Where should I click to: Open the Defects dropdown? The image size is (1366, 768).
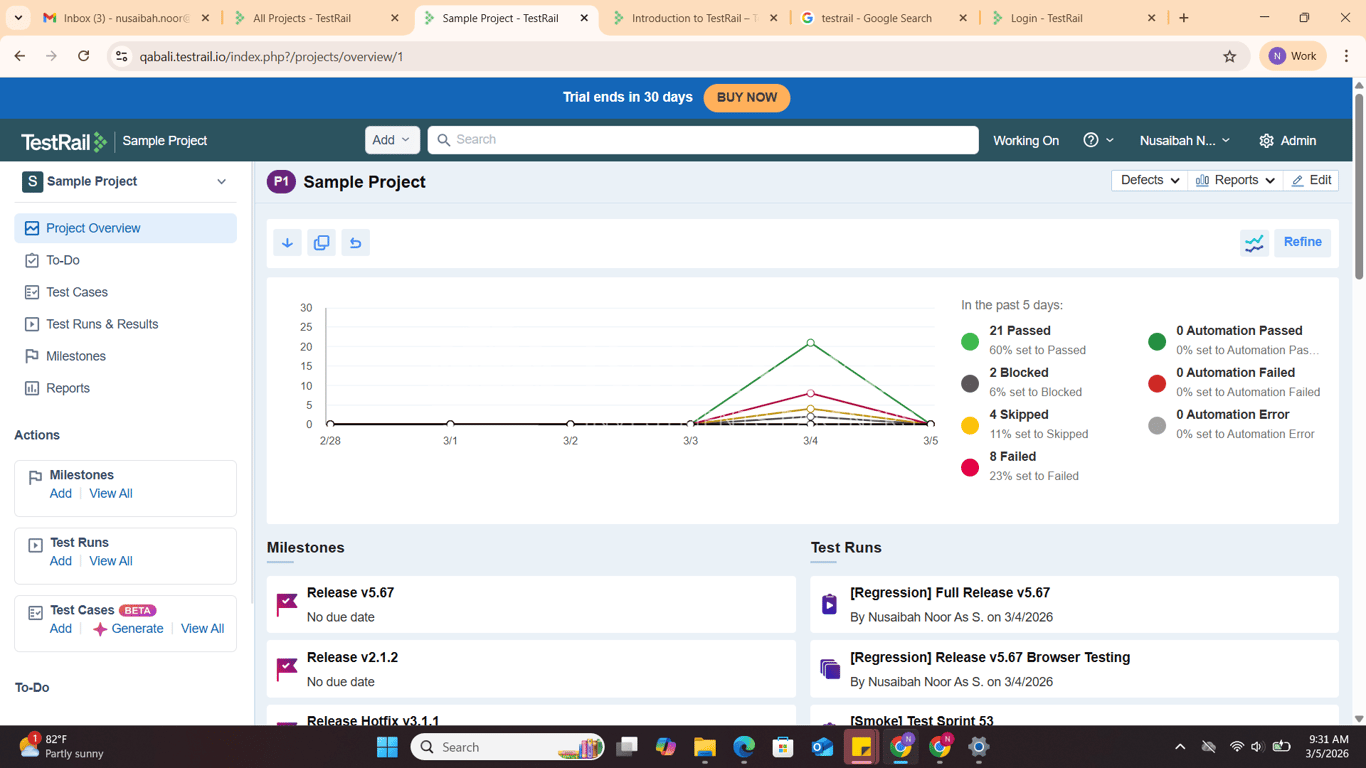coord(1149,180)
